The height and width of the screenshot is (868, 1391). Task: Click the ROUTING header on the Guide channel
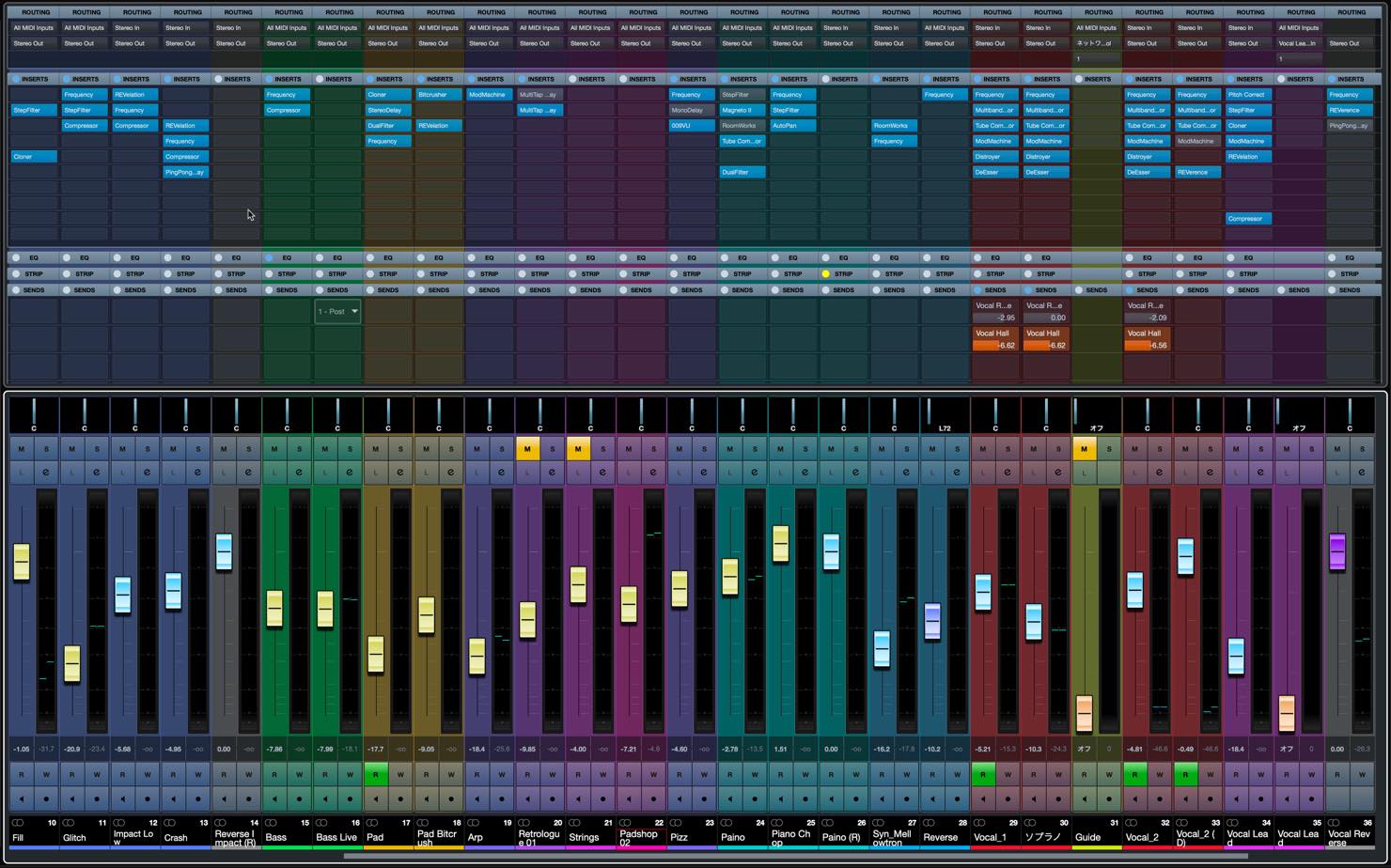tap(1097, 12)
